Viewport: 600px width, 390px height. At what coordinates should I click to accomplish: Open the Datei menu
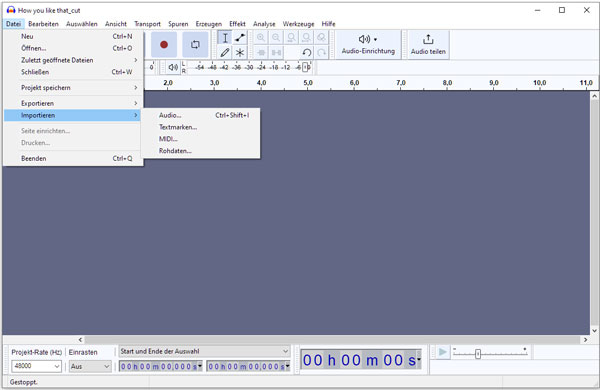point(13,24)
